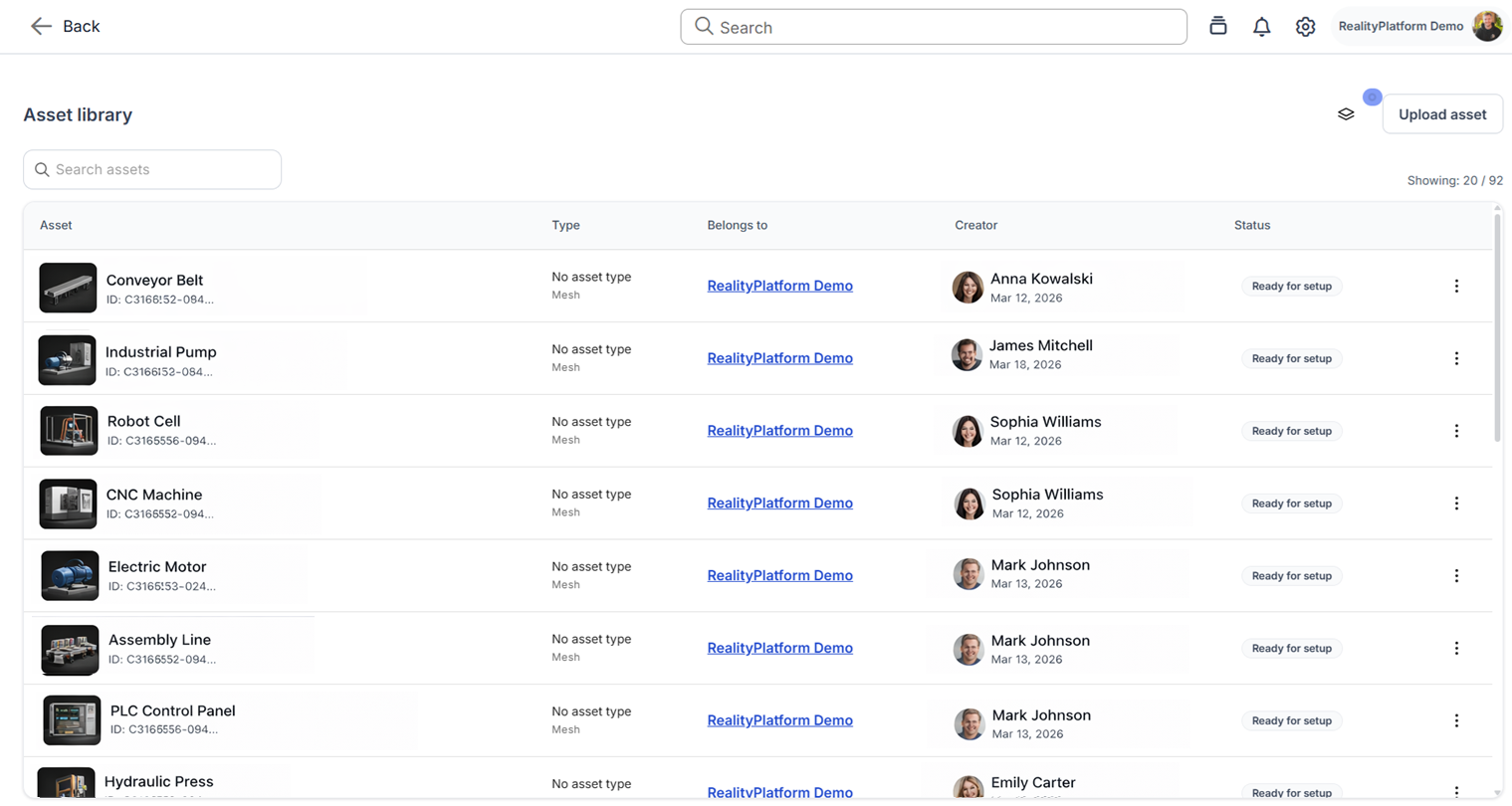The image size is (1512, 806).
Task: Open RealityPlatform Demo link for Assembly Line
Action: click(x=779, y=648)
